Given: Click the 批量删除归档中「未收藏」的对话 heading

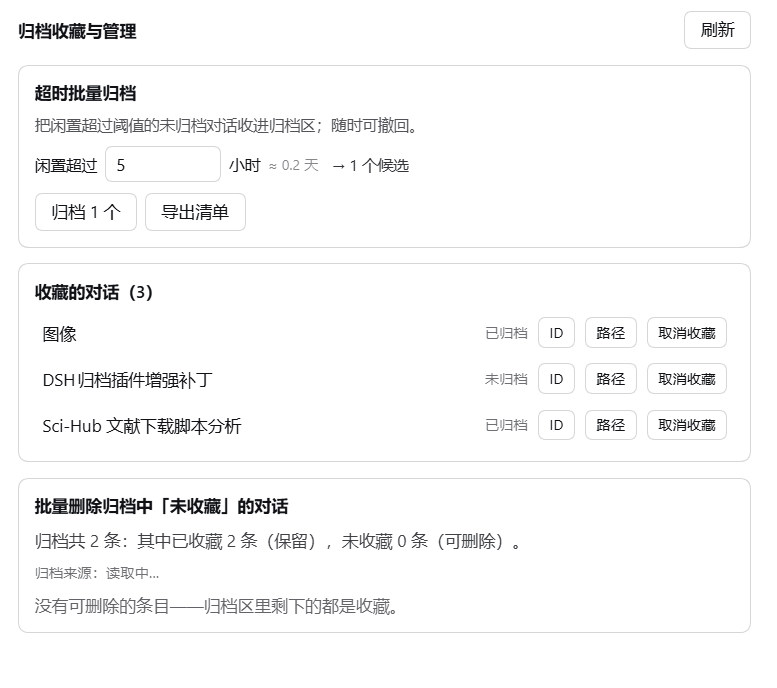Looking at the screenshot, I should pos(161,507).
